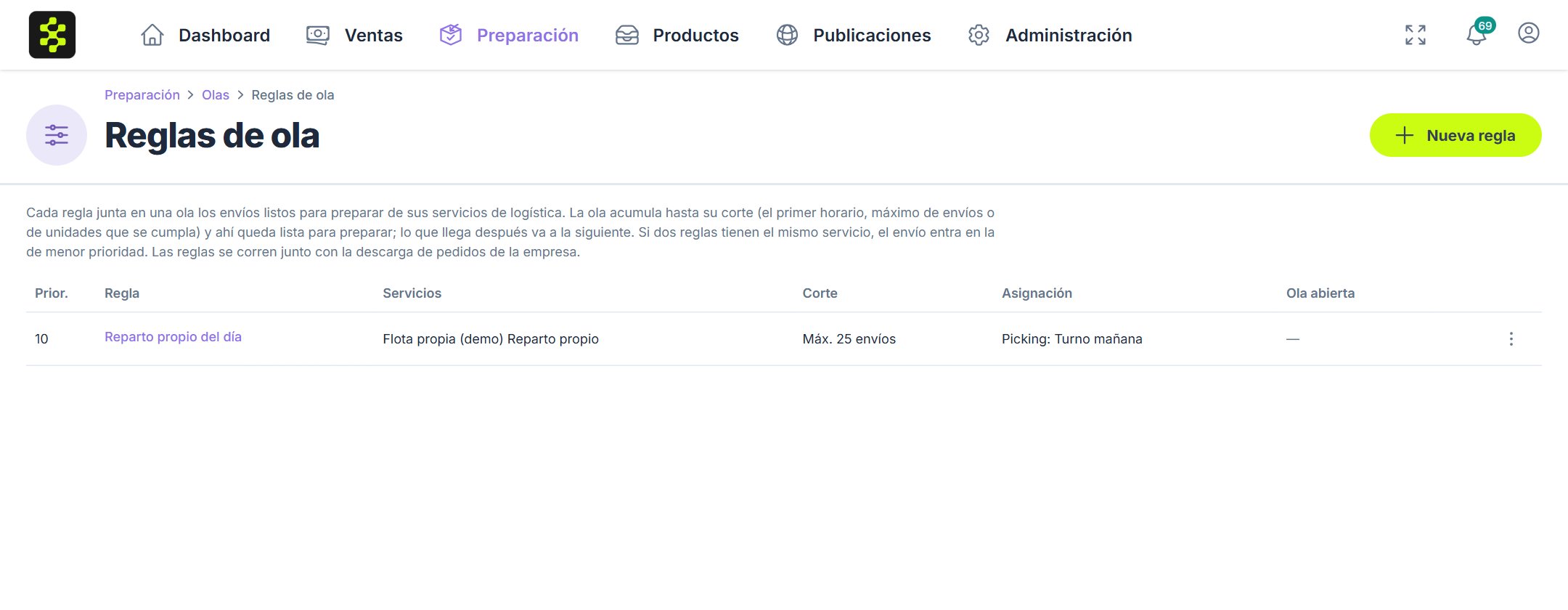The height and width of the screenshot is (610, 1568).
Task: Click the Productos inbox icon
Action: tap(627, 35)
